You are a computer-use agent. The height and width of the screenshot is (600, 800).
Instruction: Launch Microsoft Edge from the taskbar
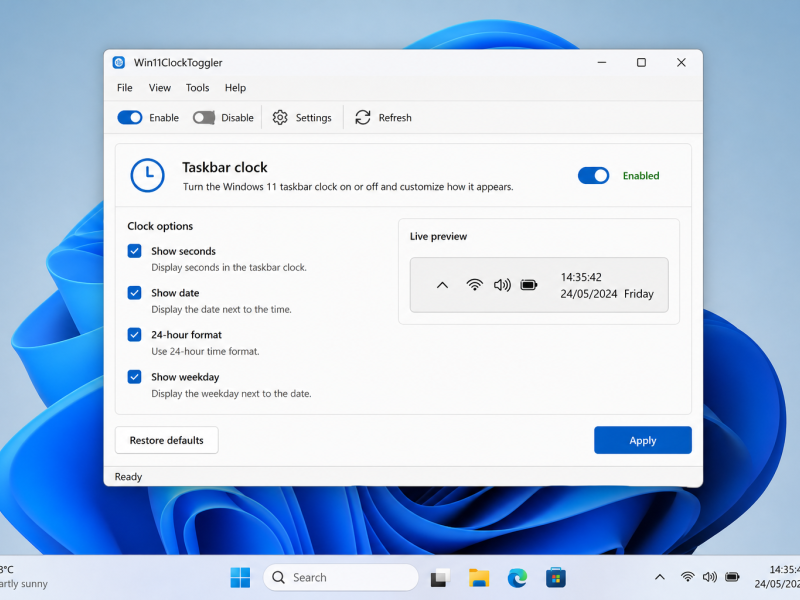click(x=517, y=578)
